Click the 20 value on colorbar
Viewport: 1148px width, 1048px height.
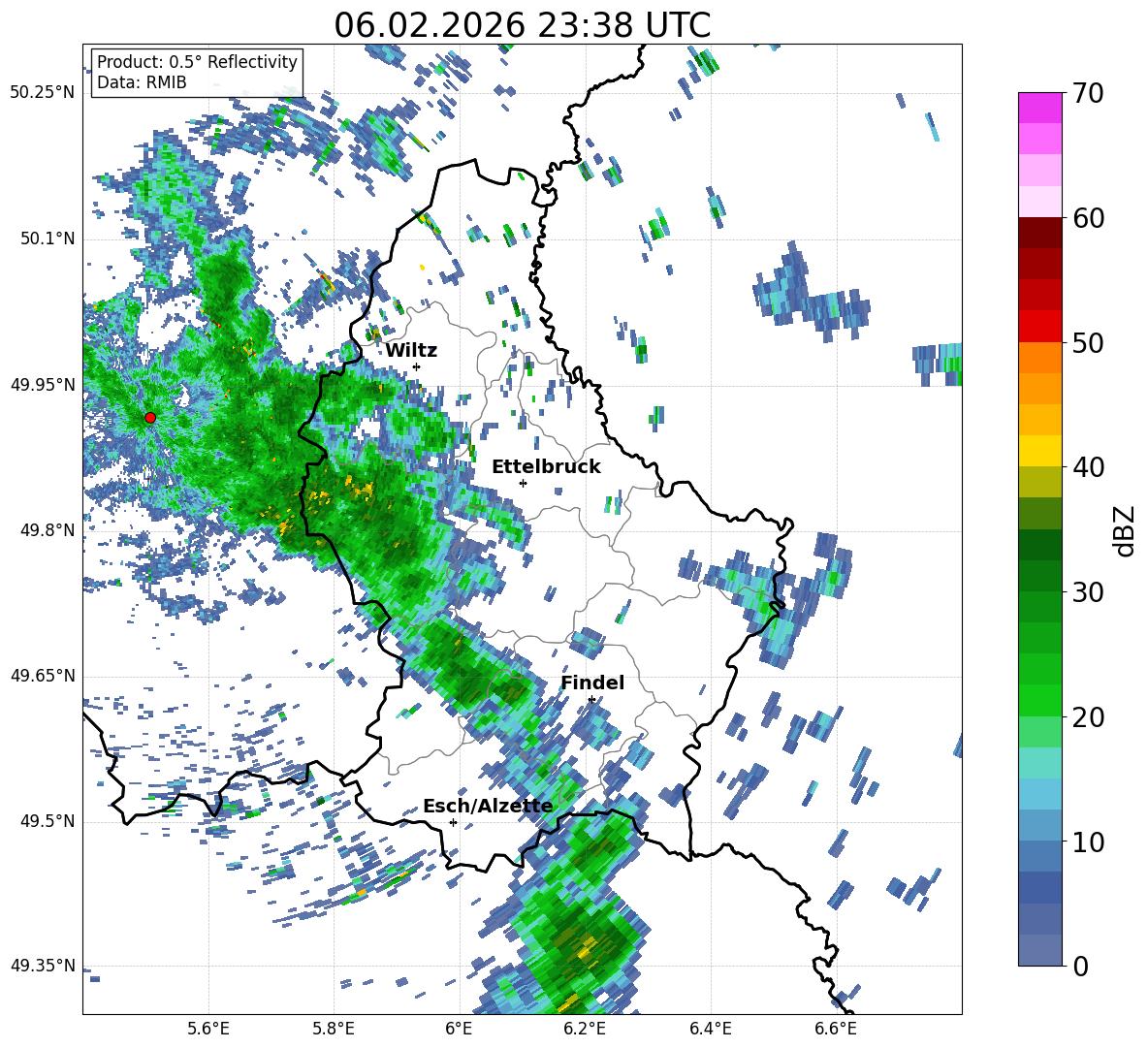click(x=1088, y=717)
